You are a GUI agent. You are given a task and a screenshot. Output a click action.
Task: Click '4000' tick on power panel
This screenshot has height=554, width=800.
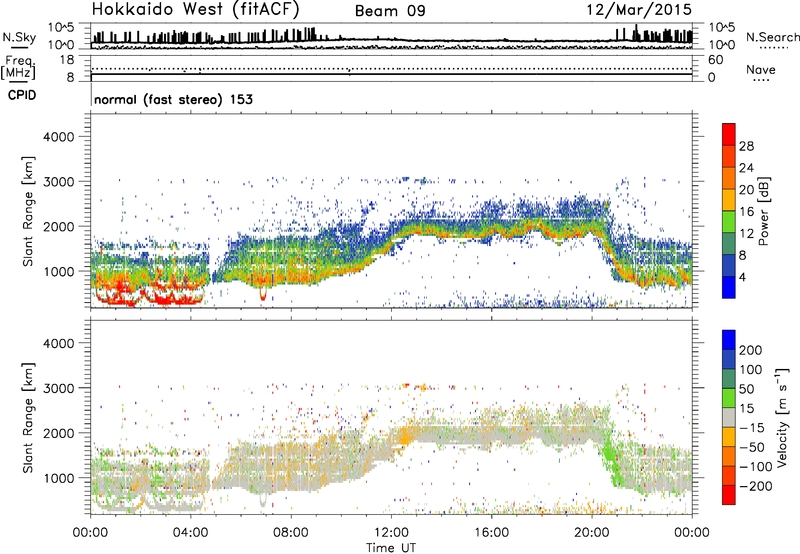tap(58, 137)
